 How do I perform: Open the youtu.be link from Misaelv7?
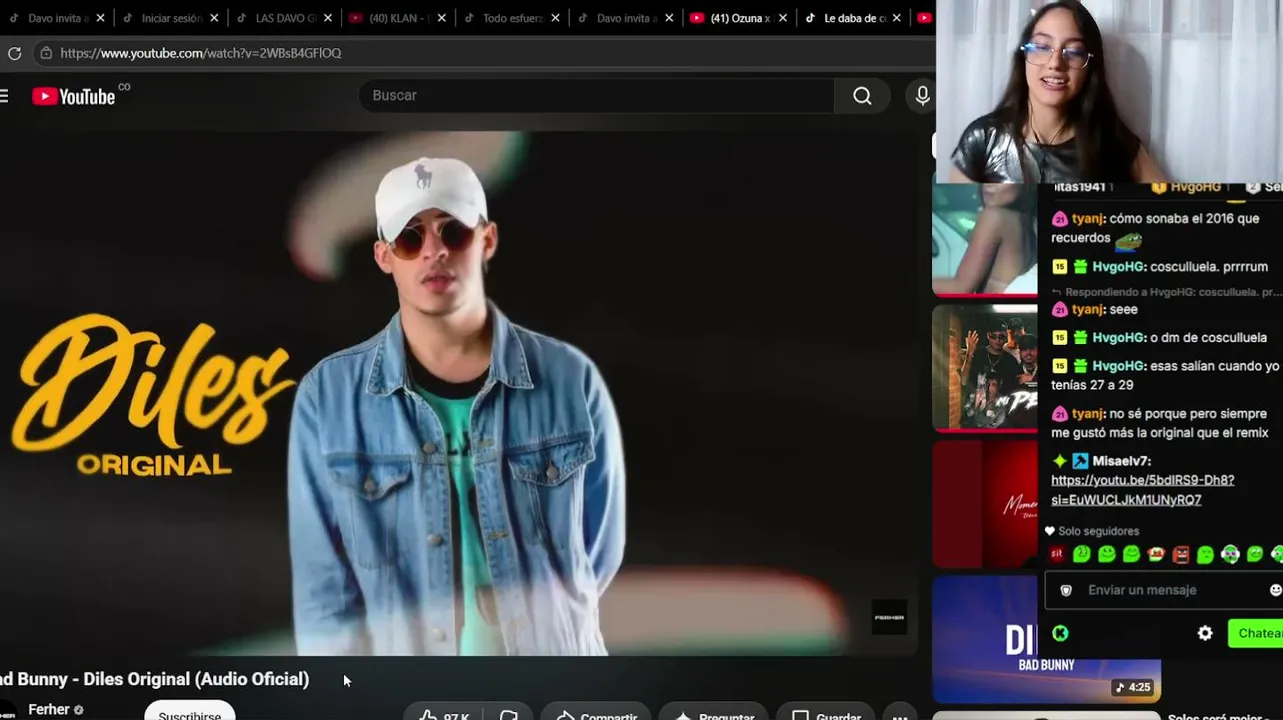[x=1142, y=490]
